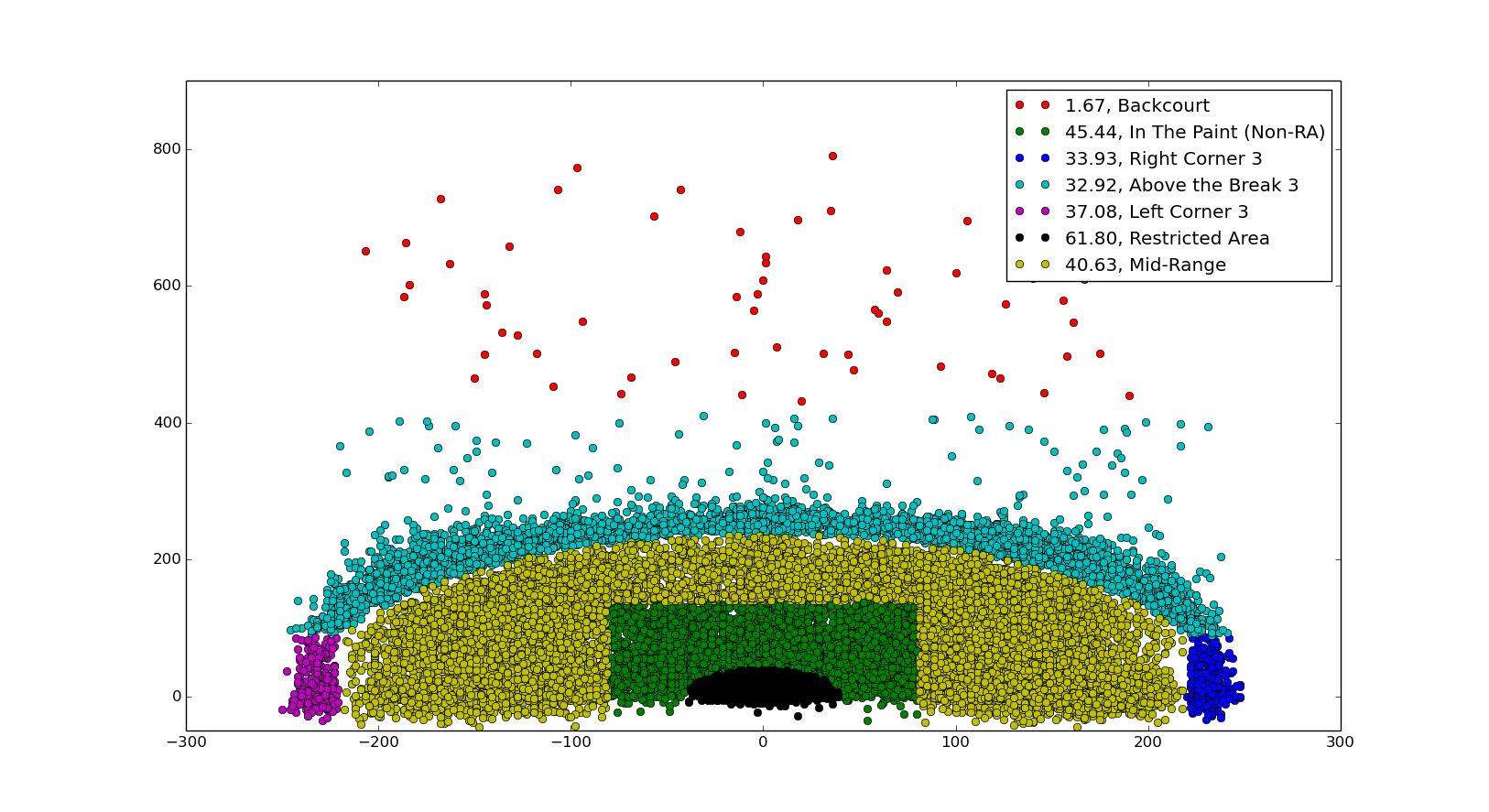
Task: Click the y-axis tick label 400
Action: pyautogui.click(x=166, y=423)
